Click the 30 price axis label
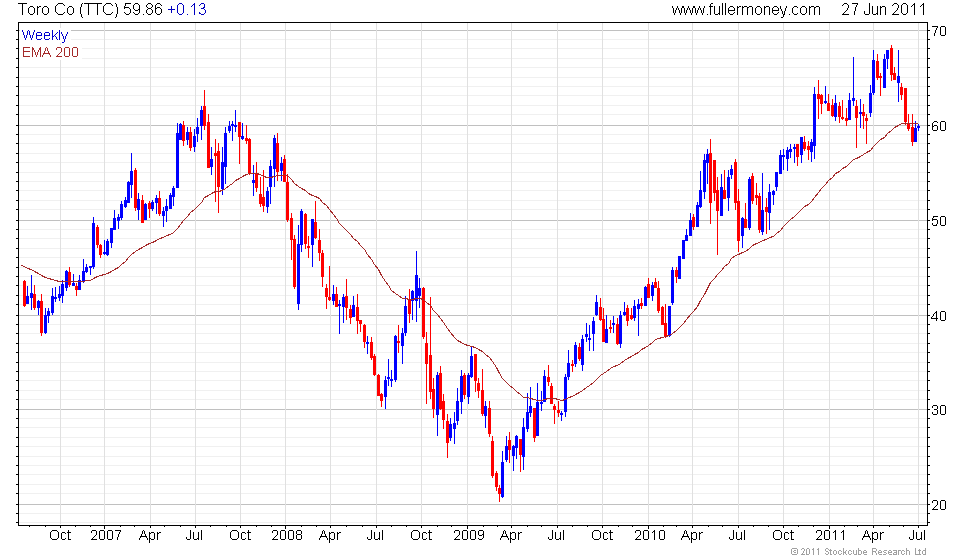This screenshot has height=560, width=980. coord(939,410)
